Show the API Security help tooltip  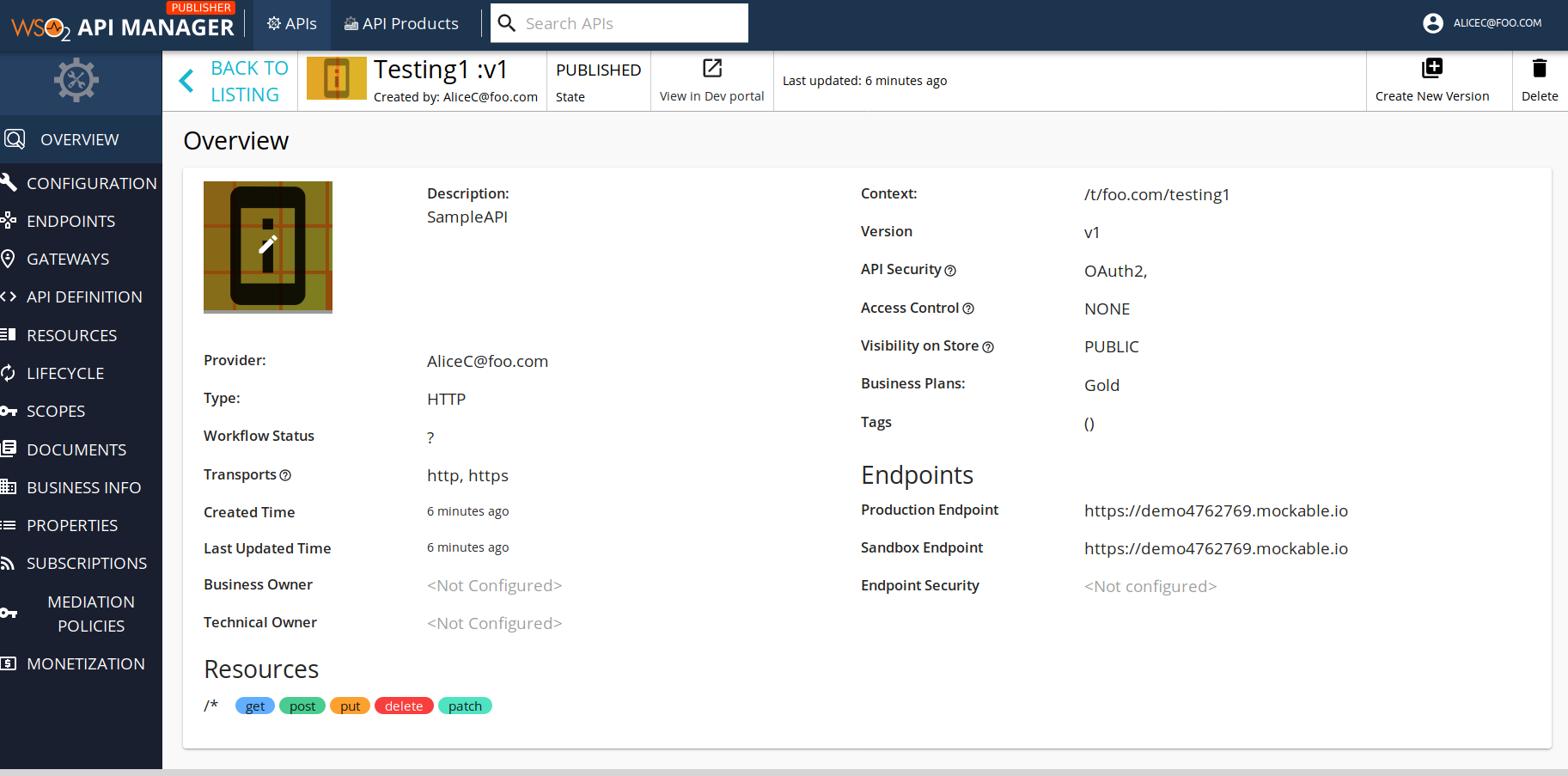[x=950, y=270]
